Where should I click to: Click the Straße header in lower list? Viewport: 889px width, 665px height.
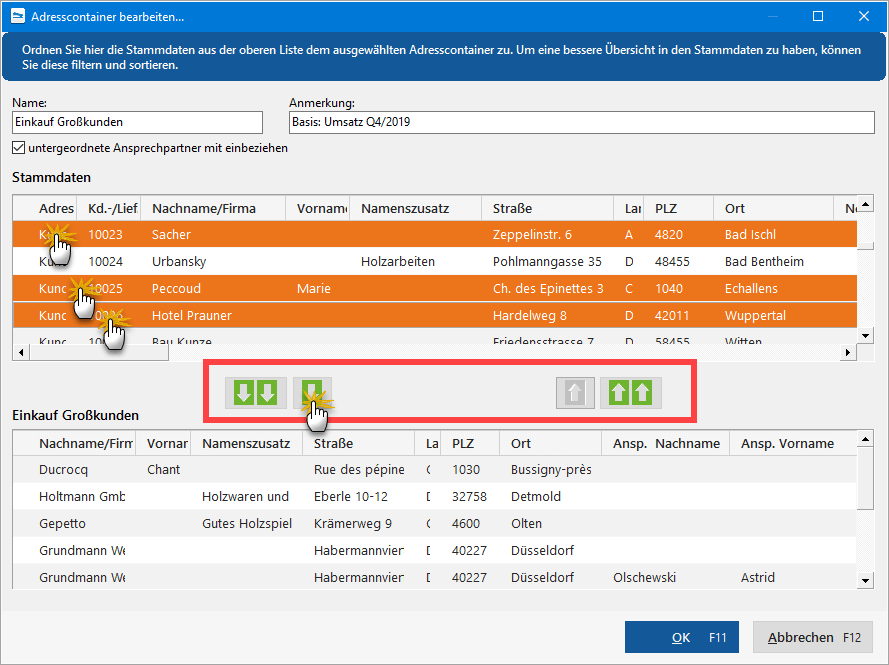(x=358, y=443)
